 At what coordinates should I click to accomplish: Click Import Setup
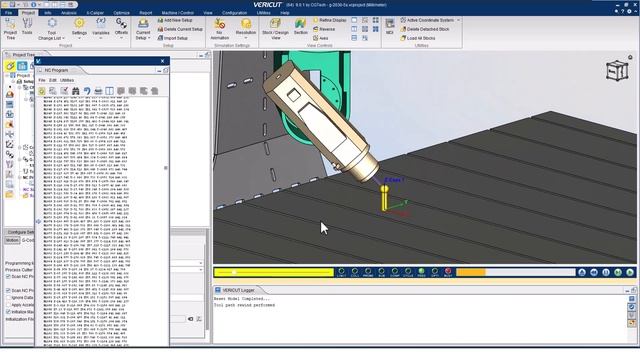173,38
